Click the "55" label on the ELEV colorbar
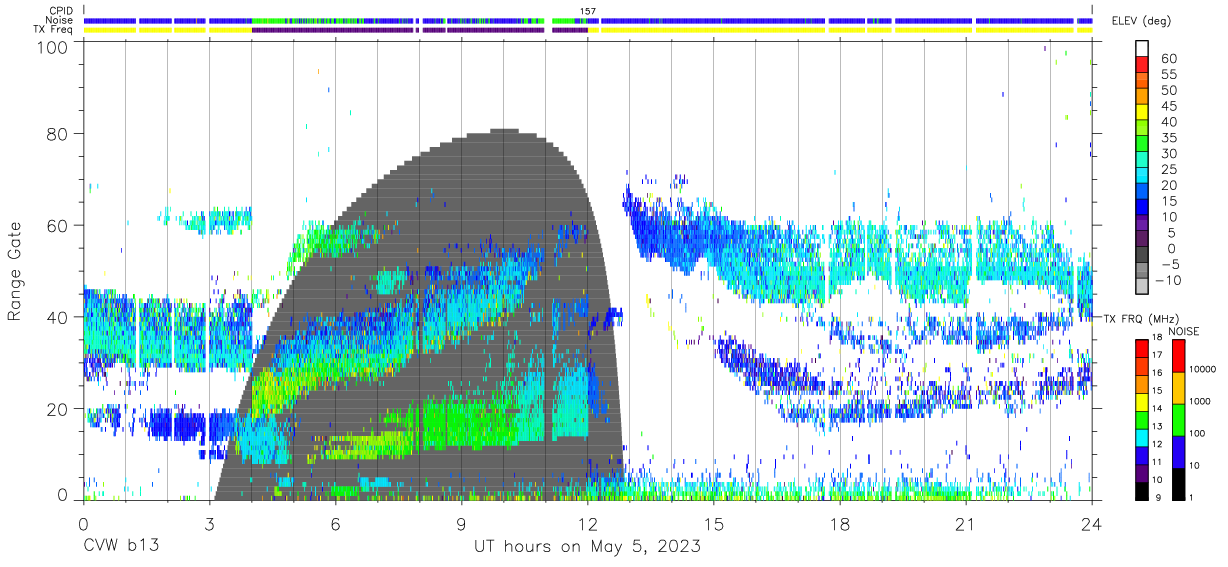Viewport: 1228px width, 567px height. pos(1169,74)
